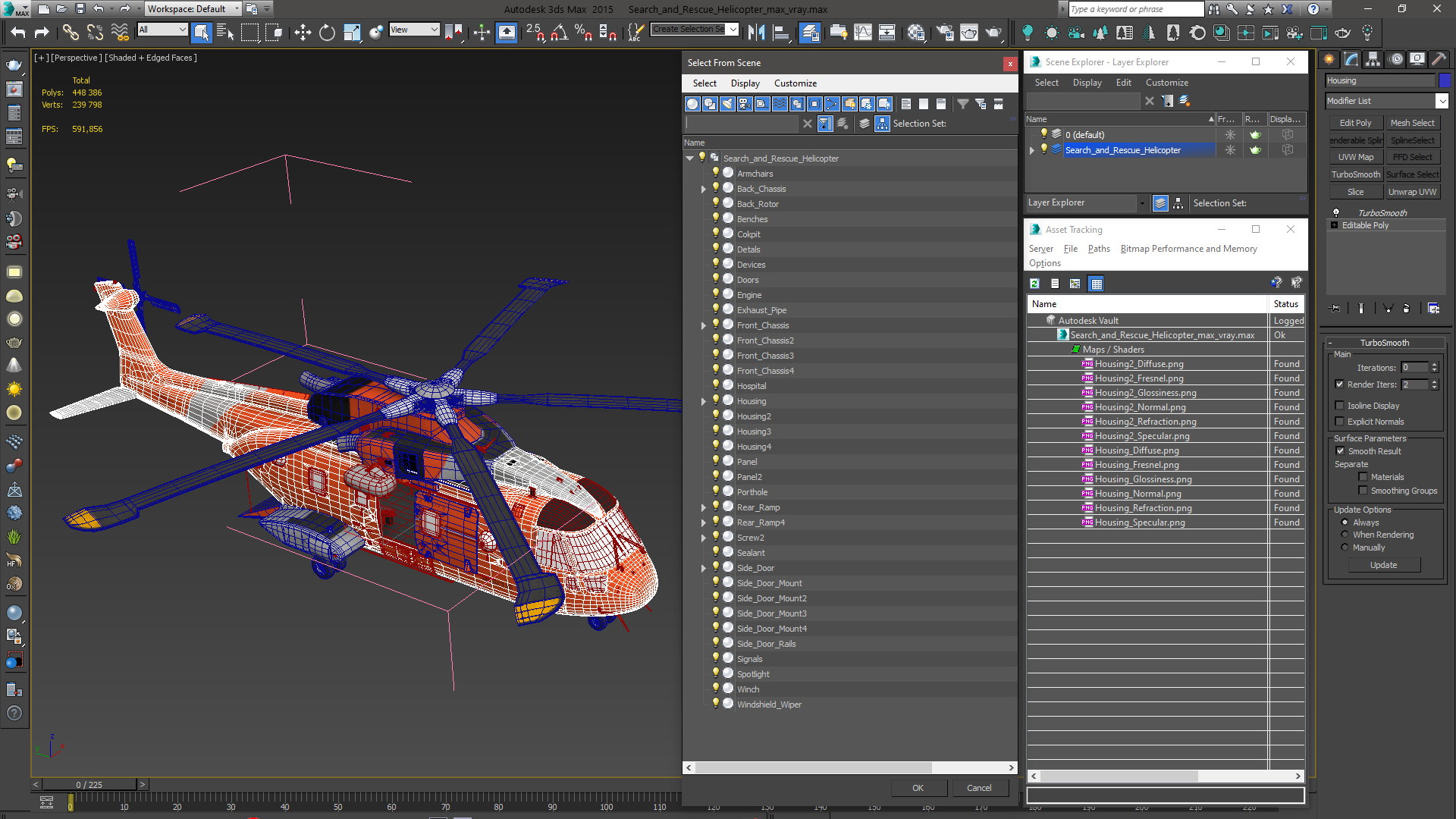The width and height of the screenshot is (1456, 819).
Task: Click the Undo arrow in main toolbar
Action: tap(18, 33)
